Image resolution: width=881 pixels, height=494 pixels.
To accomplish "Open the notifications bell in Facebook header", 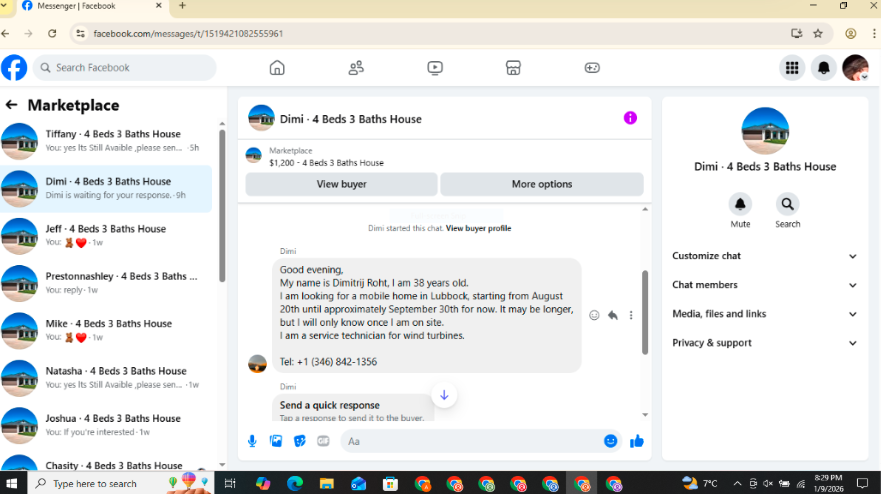I will point(823,68).
